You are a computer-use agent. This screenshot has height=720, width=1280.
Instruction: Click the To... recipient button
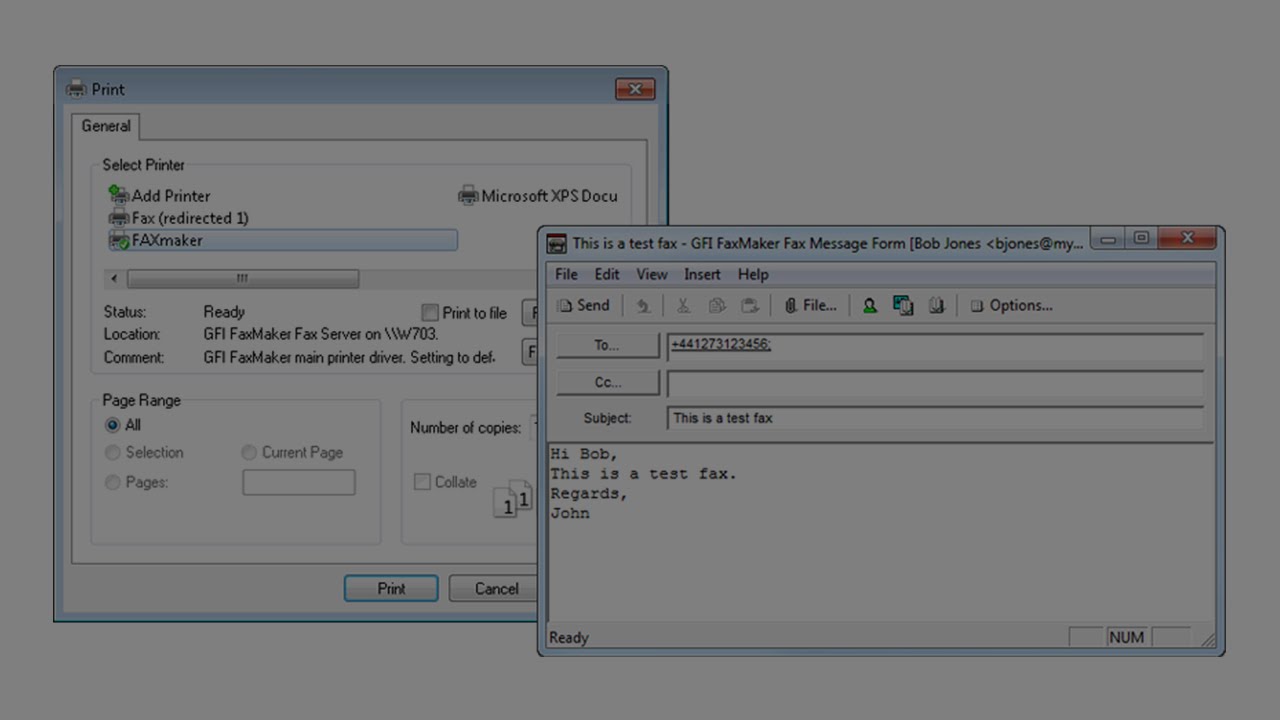(x=608, y=345)
